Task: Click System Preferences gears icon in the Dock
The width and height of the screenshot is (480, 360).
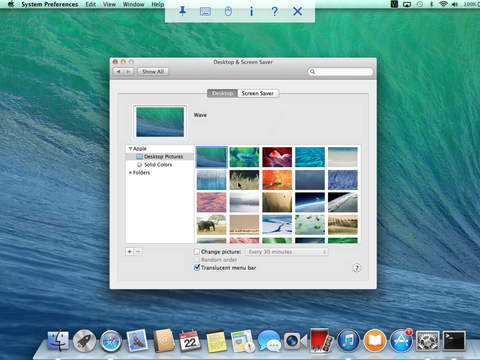Action: (x=427, y=341)
